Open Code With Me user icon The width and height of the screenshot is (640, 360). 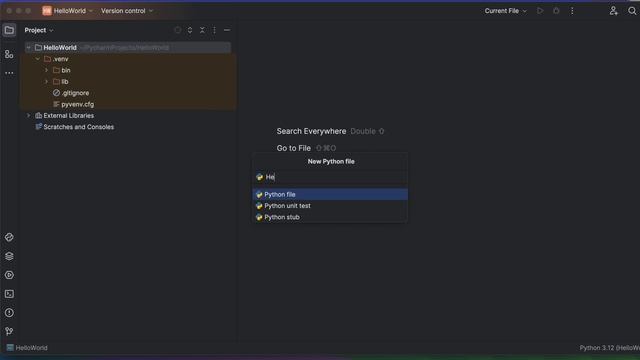click(613, 11)
